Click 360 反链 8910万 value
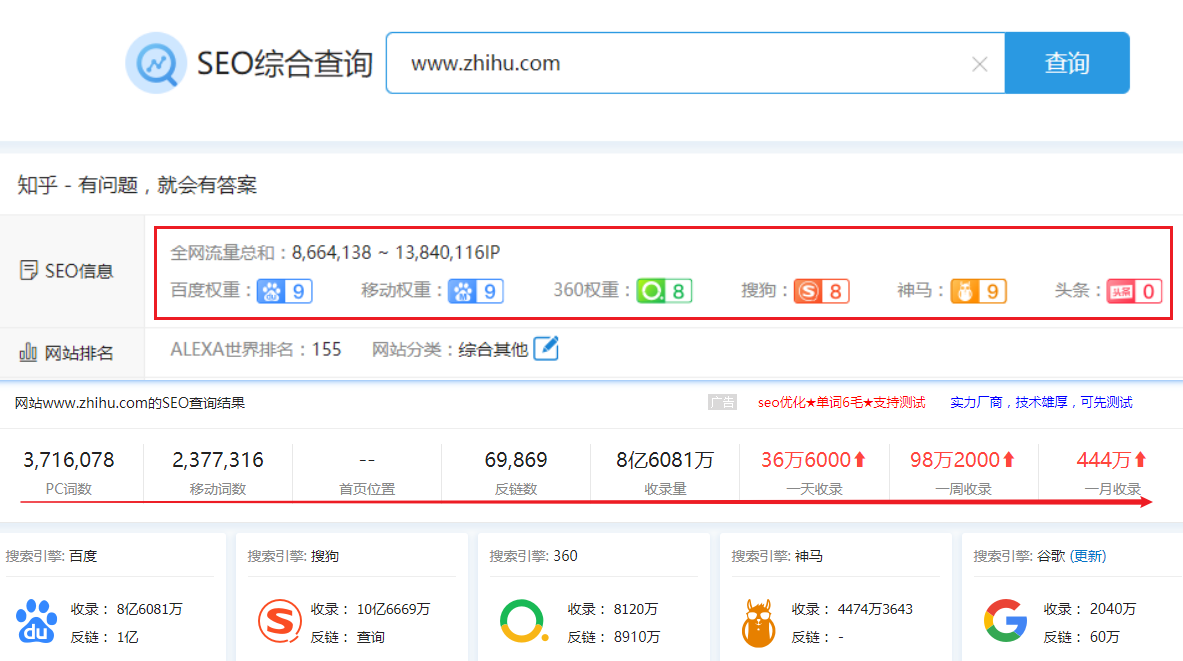This screenshot has height=661, width=1183. 637,637
